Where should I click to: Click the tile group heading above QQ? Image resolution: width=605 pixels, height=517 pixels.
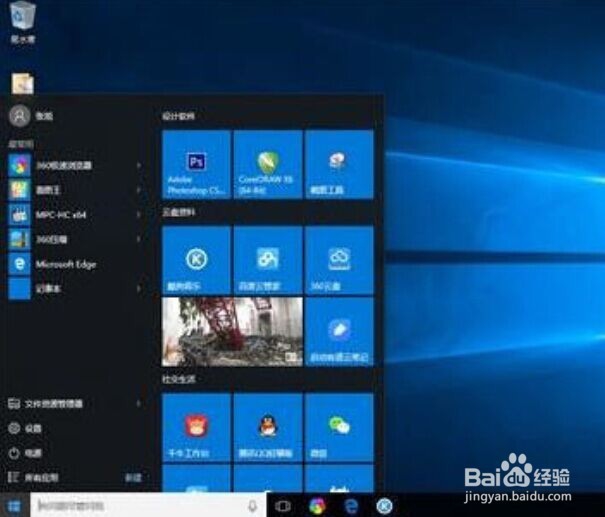(179, 379)
